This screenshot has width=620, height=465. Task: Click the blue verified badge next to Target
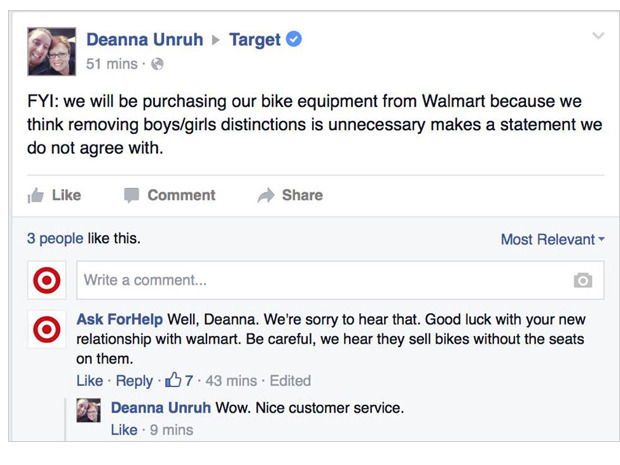[x=293, y=39]
